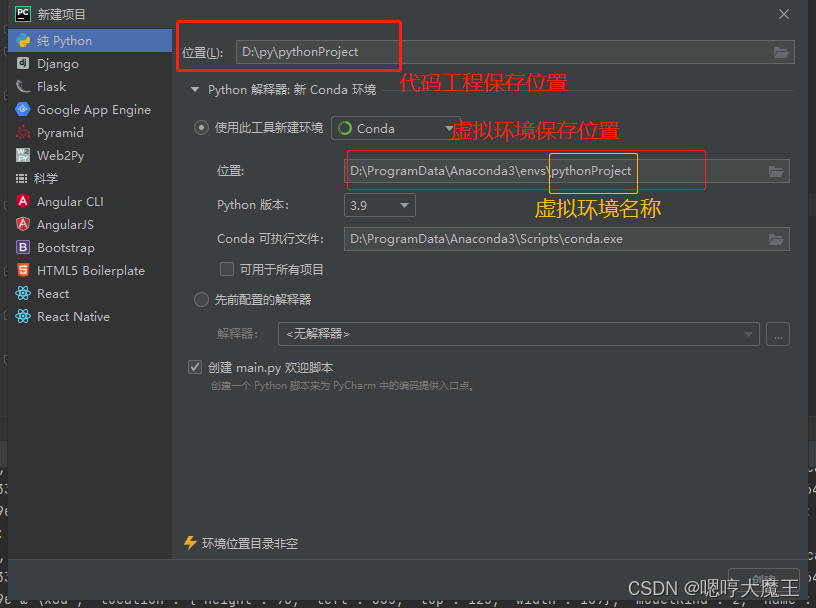Click the PyCharm logo in title bar
The width and height of the screenshot is (816, 608).
coord(23,14)
